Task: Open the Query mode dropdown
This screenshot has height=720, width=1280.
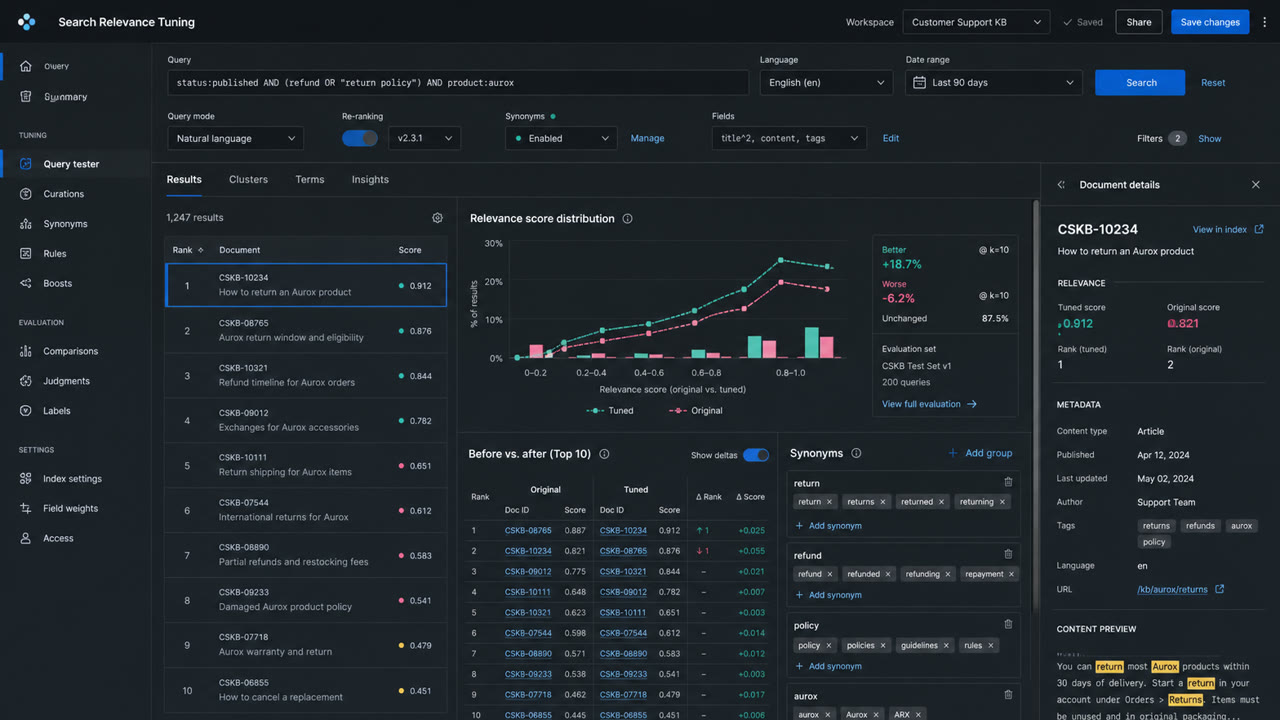Action: point(235,138)
